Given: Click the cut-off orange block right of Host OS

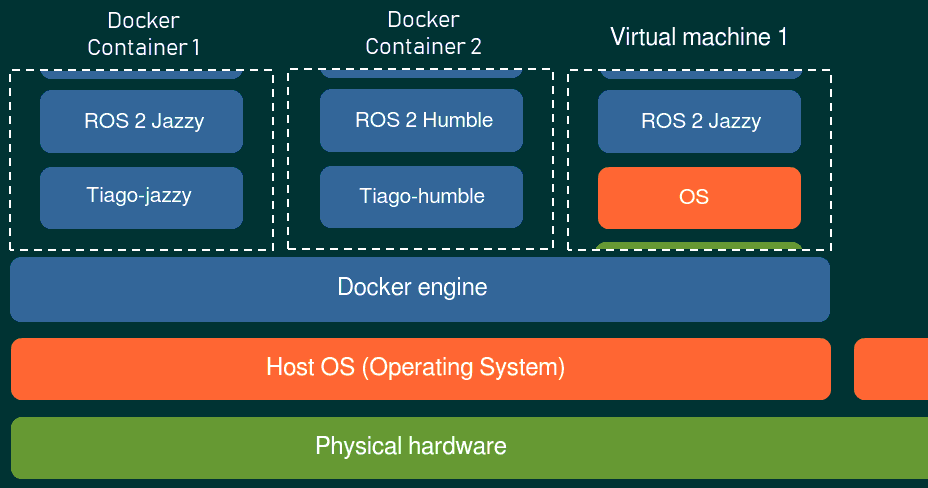Looking at the screenshot, I should [x=891, y=368].
